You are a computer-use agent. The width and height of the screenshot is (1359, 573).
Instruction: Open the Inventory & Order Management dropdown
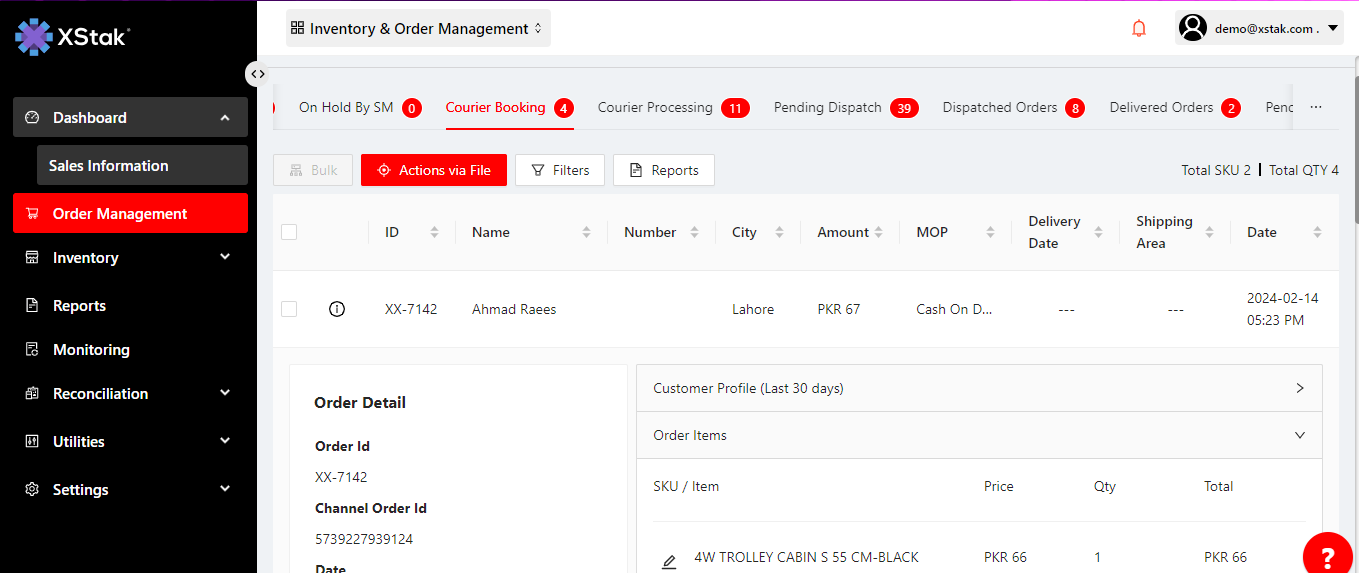pyautogui.click(x=417, y=29)
